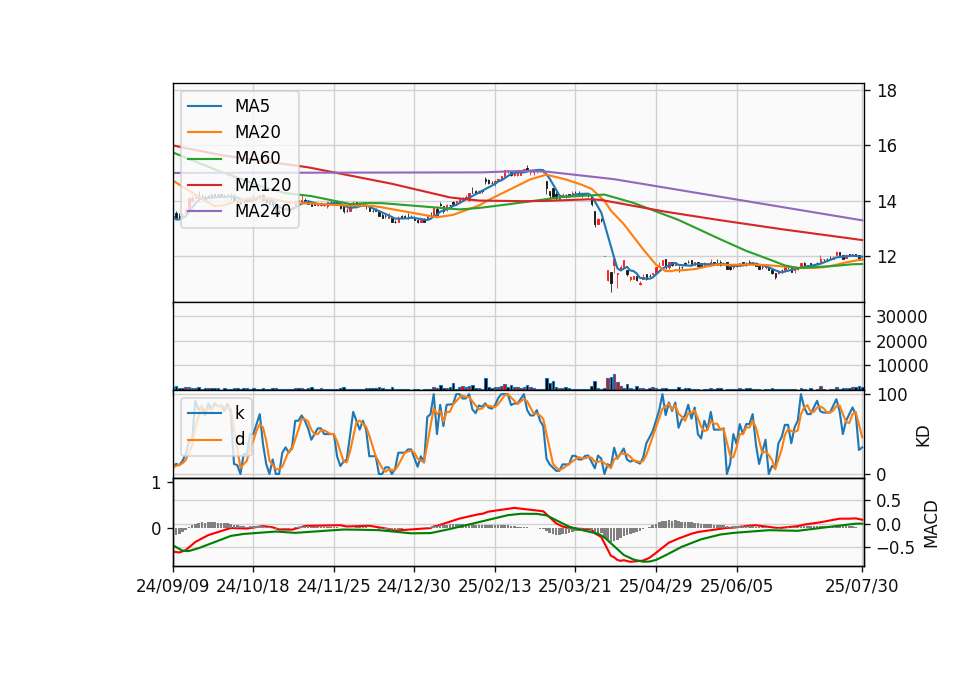The width and height of the screenshot is (960, 690).
Task: Click the purple MA240 legend line swatch
Action: tap(204, 211)
